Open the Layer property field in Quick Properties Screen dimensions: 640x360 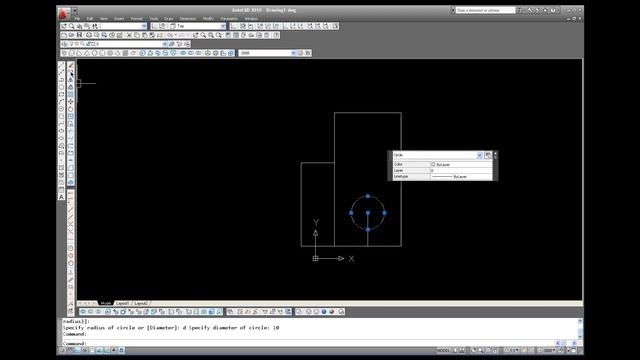[x=461, y=170]
